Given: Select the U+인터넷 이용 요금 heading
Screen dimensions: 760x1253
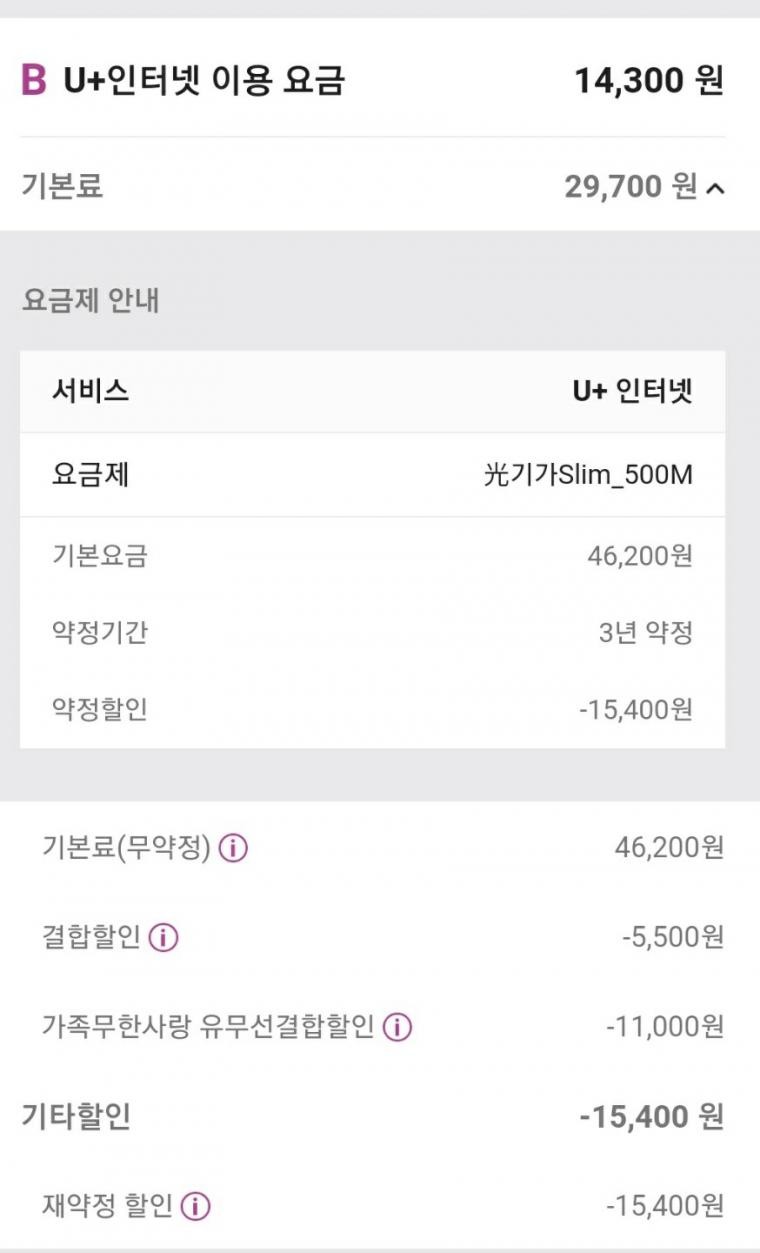Looking at the screenshot, I should click(204, 80).
